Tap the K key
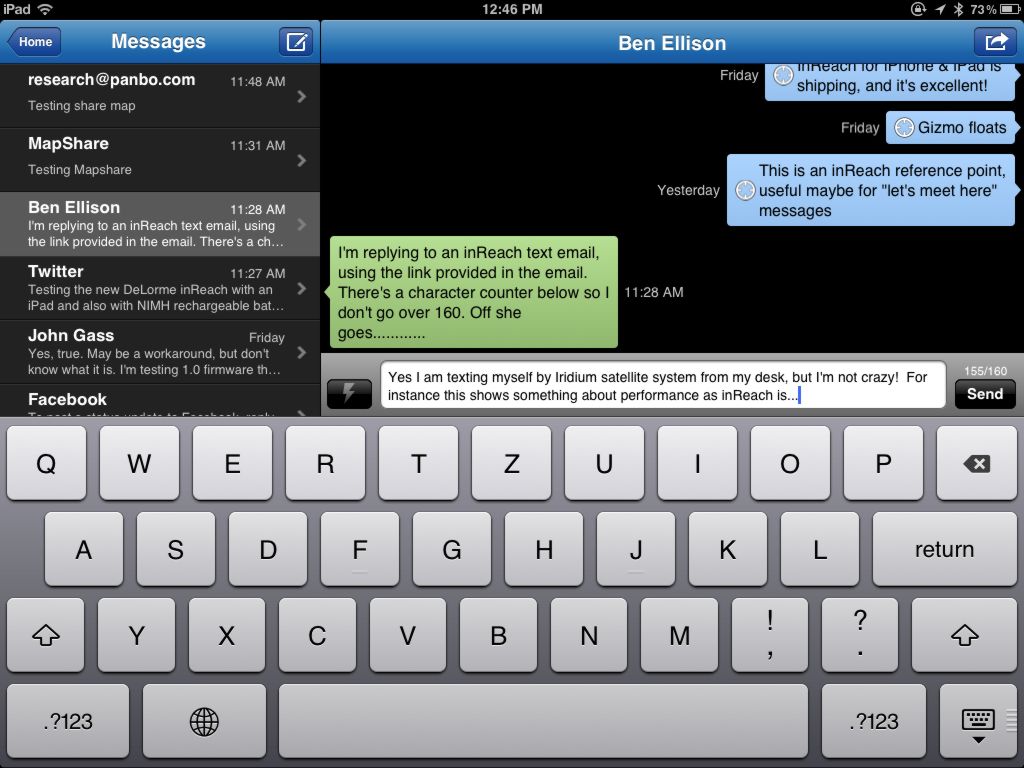Image resolution: width=1024 pixels, height=768 pixels. click(x=728, y=549)
